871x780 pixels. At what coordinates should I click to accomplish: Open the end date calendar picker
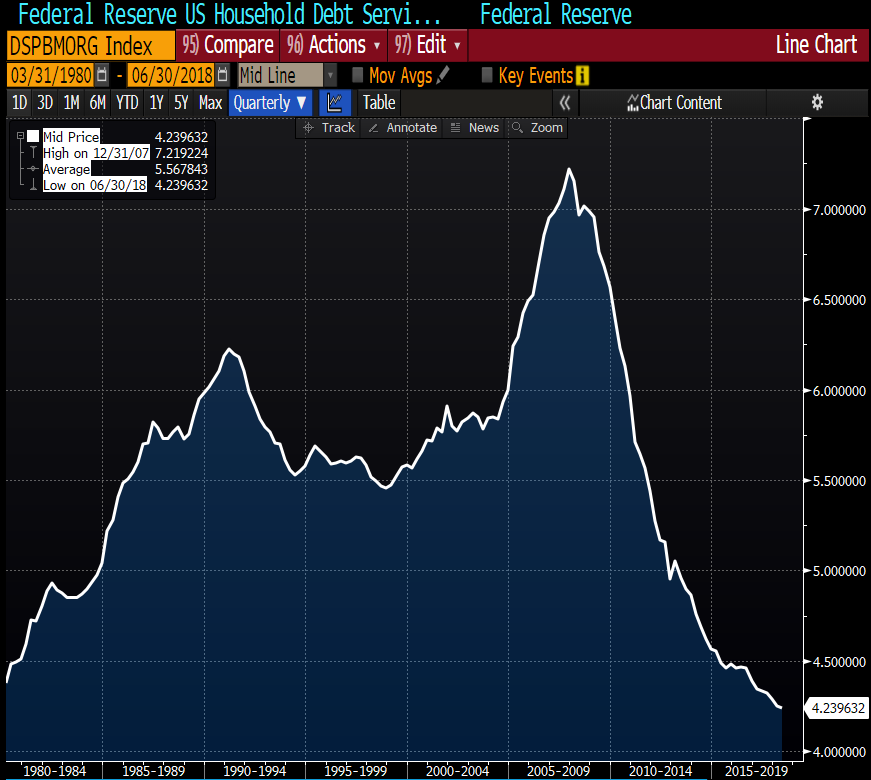[x=222, y=76]
